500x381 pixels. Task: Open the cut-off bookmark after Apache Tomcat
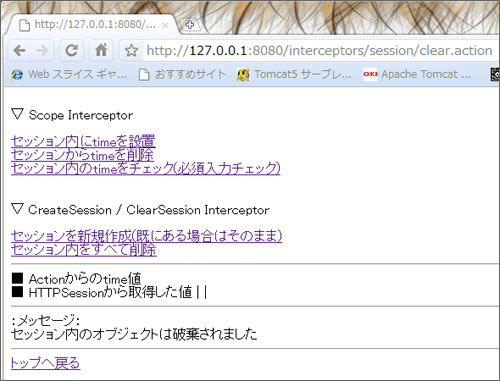coord(495,74)
